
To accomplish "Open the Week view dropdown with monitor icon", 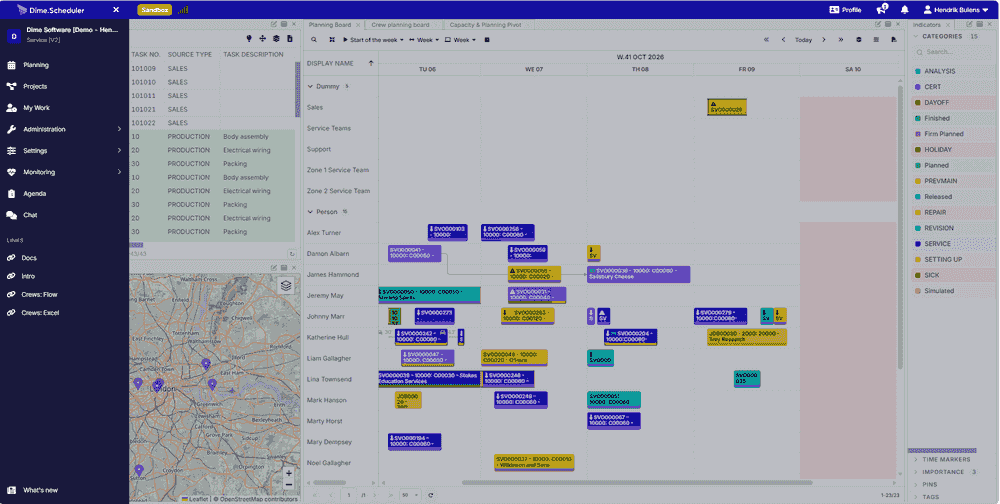I will [460, 40].
